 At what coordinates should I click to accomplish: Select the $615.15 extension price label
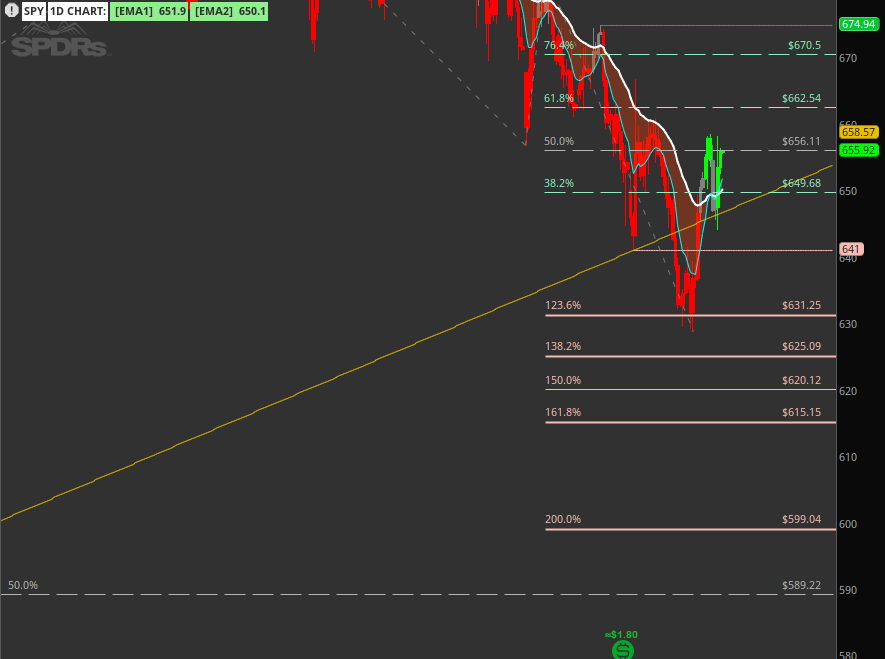[x=801, y=412]
